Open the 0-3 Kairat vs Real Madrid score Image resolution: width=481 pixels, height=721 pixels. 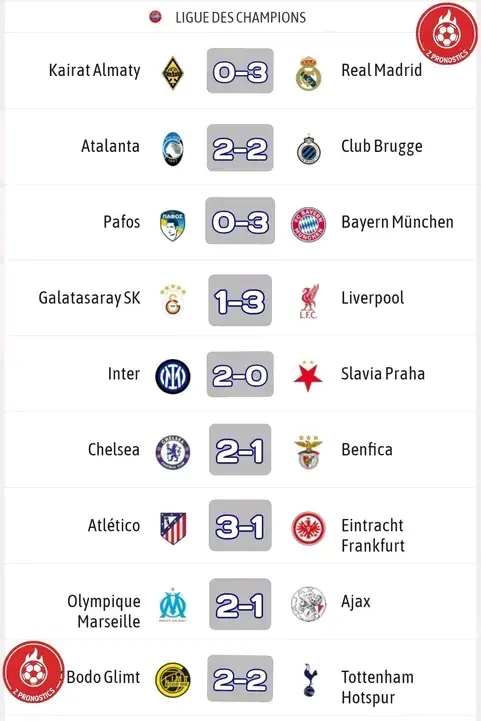(240, 71)
